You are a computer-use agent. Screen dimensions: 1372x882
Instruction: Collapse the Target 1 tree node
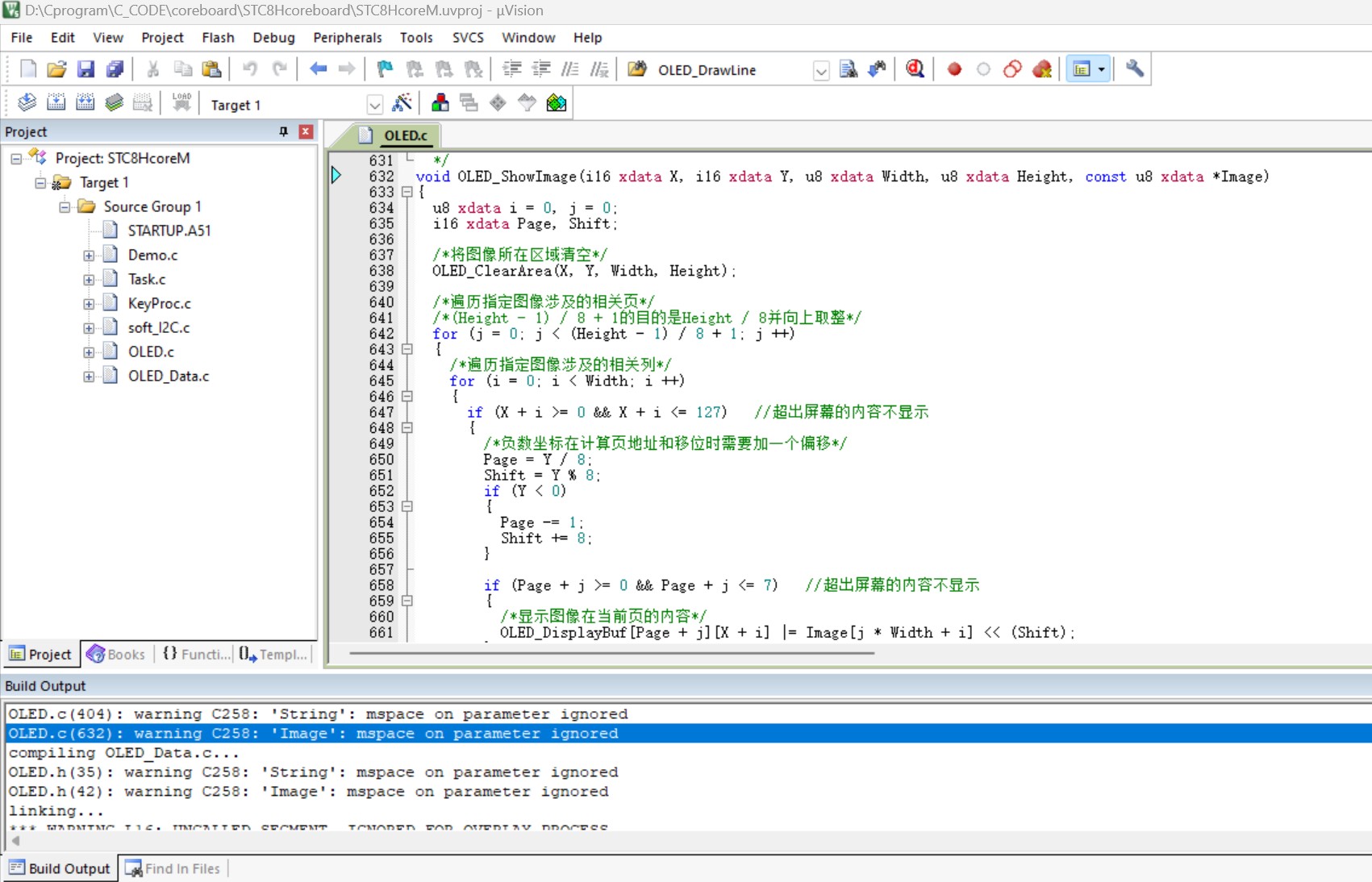tap(40, 183)
